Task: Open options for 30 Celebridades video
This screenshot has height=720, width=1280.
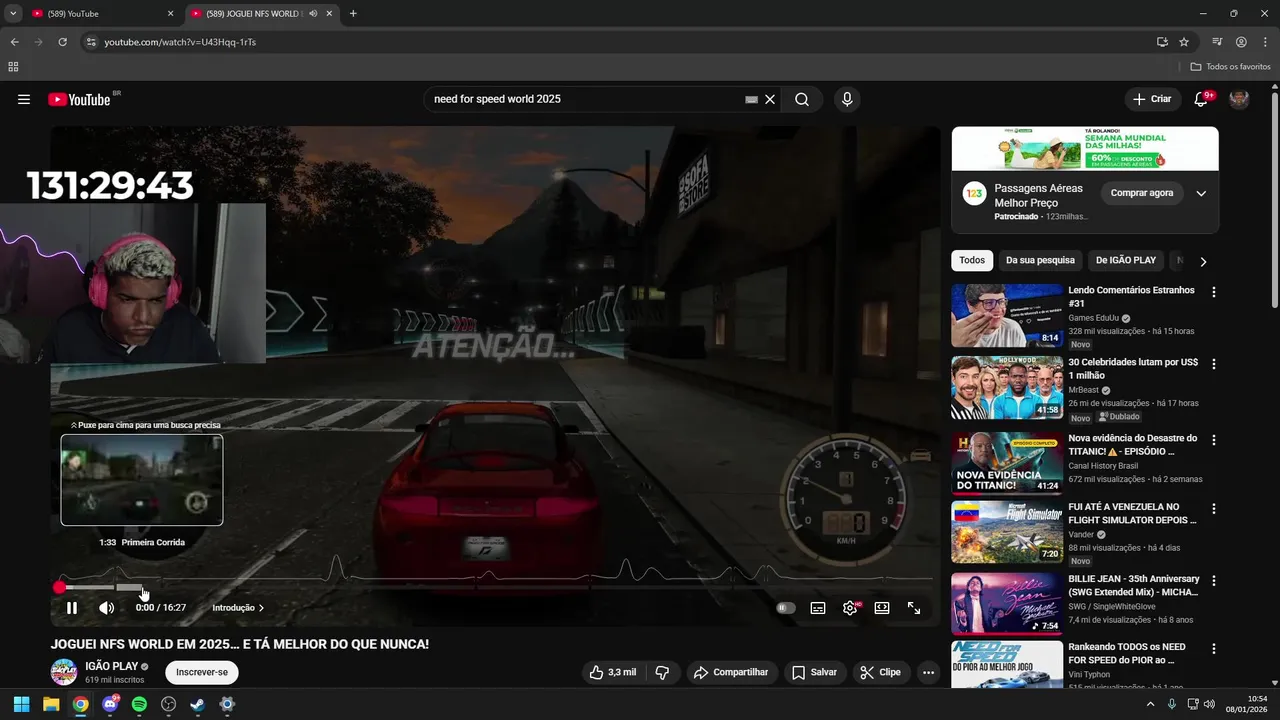Action: click(1214, 364)
